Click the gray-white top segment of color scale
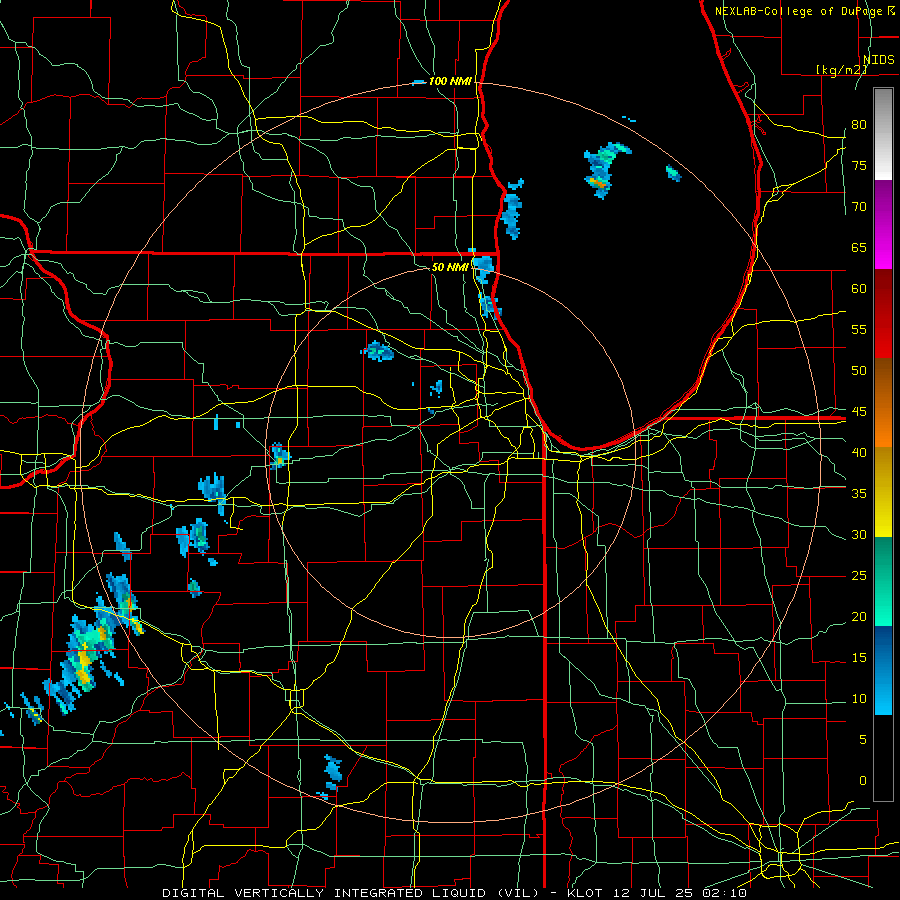The width and height of the screenshot is (900, 900). [883, 134]
